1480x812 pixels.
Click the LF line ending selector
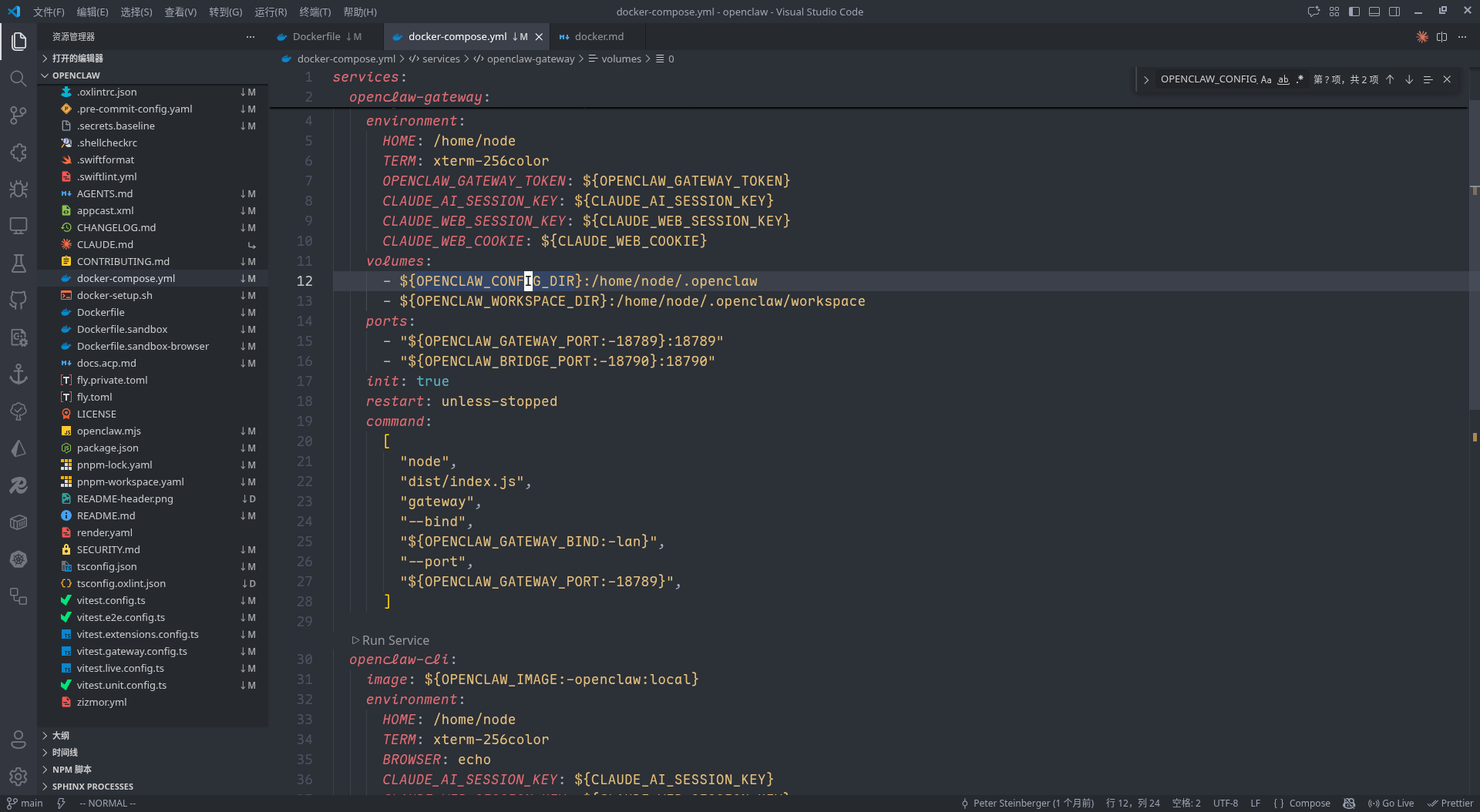click(1255, 803)
